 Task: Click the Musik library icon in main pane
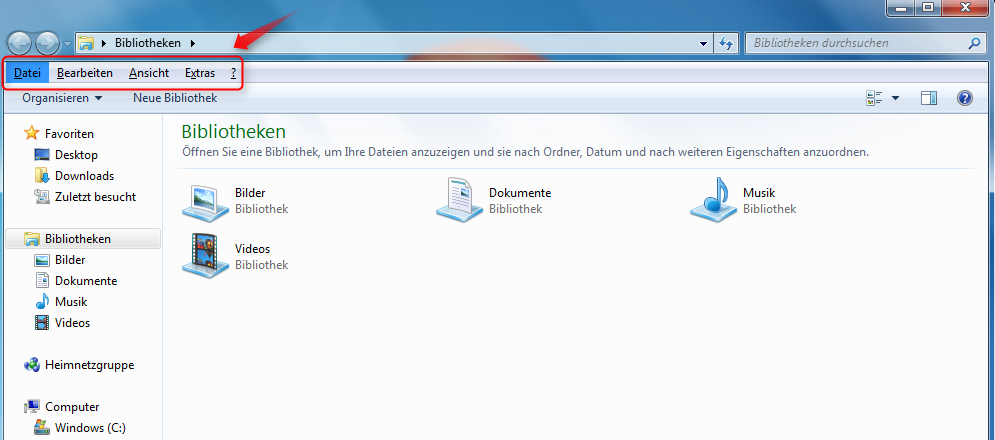click(714, 199)
